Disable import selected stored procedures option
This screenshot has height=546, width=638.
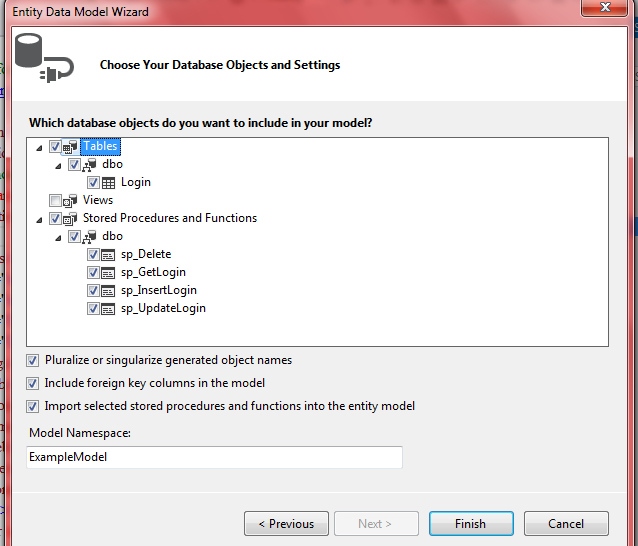click(x=33, y=406)
